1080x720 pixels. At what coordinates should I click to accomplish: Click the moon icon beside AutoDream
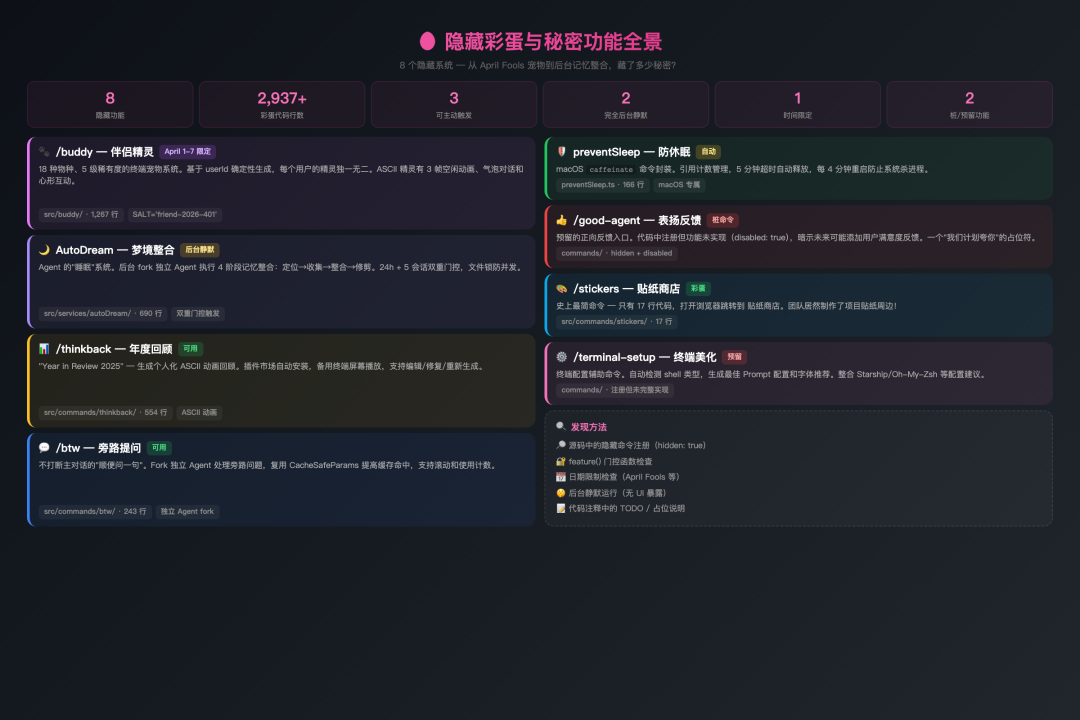tap(44, 250)
